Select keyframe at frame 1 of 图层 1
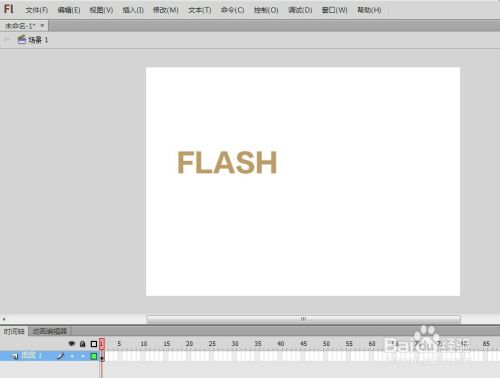 click(102, 356)
